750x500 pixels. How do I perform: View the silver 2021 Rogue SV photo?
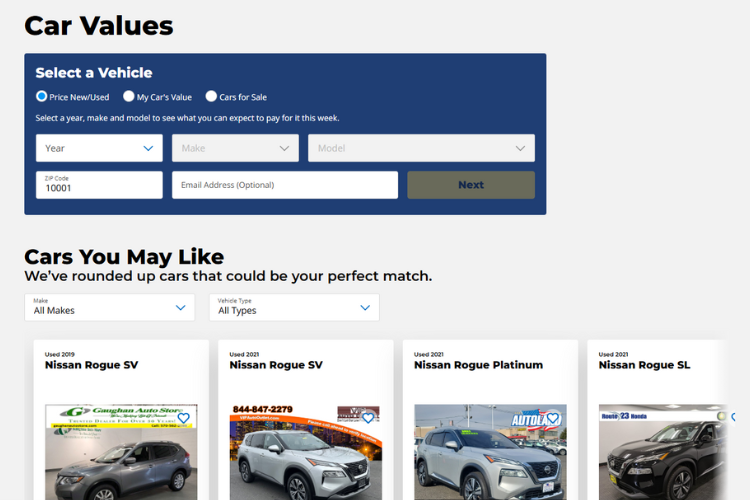click(306, 452)
